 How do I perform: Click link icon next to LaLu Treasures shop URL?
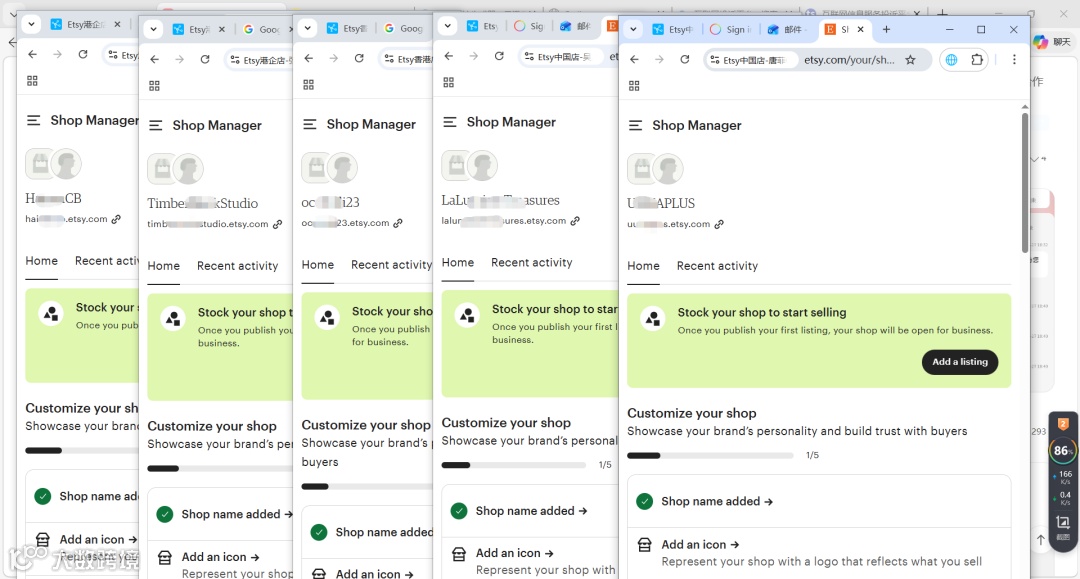tap(575, 221)
